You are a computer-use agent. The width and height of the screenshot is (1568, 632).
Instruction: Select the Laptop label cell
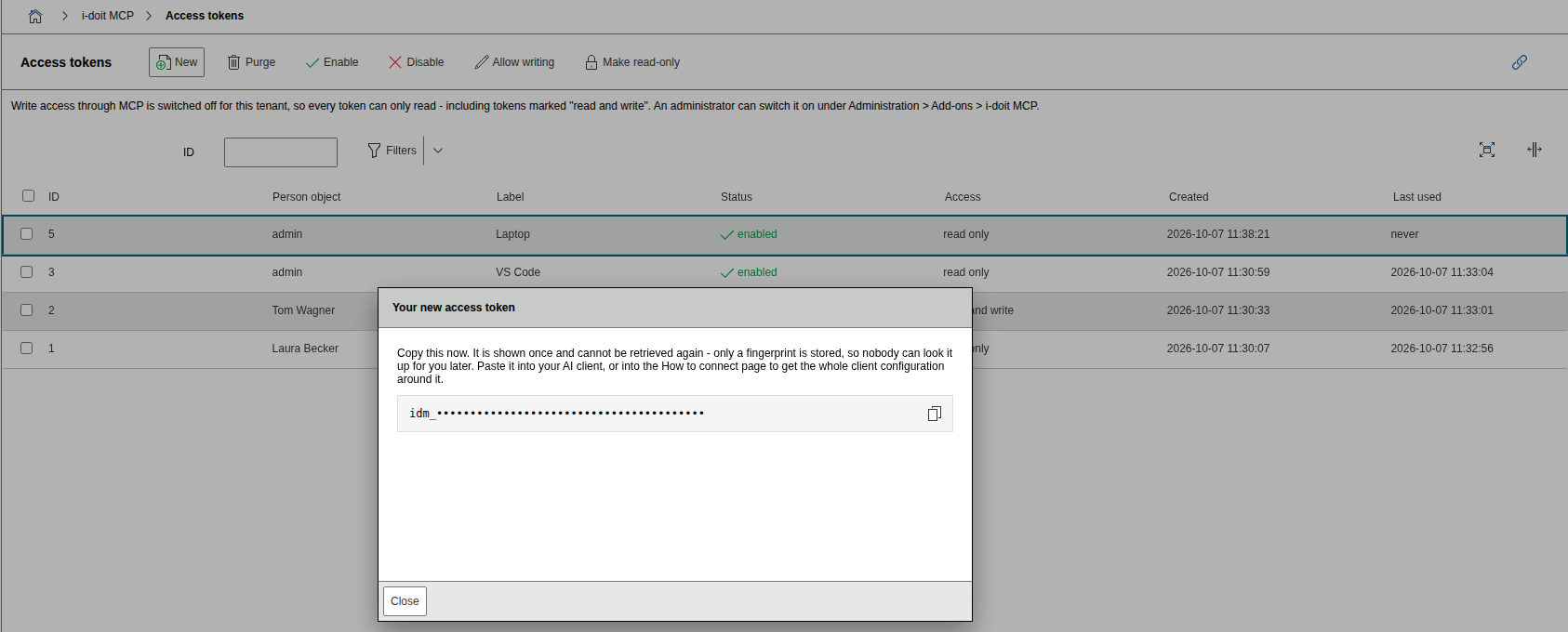512,234
